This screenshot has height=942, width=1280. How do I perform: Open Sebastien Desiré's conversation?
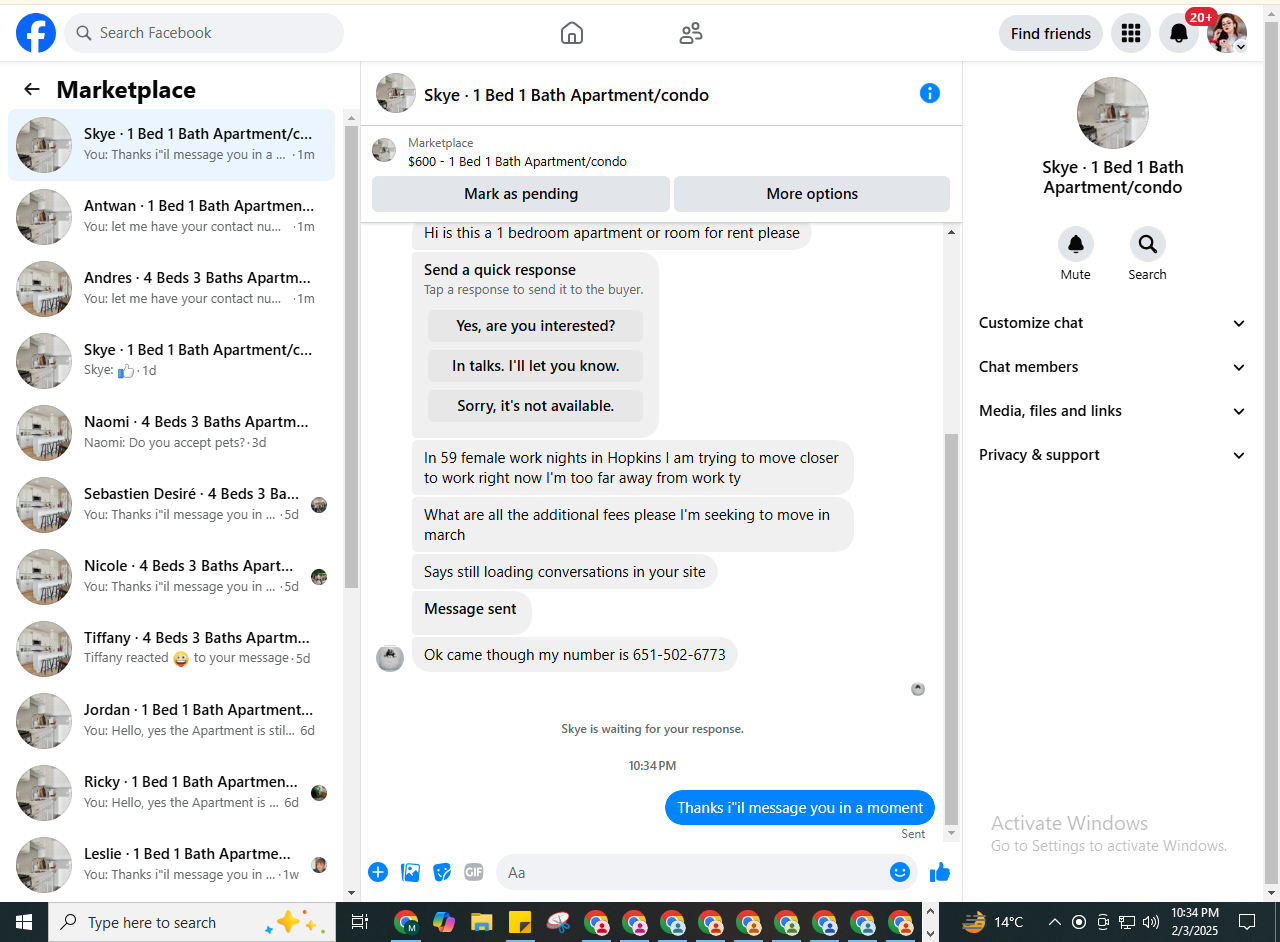171,504
